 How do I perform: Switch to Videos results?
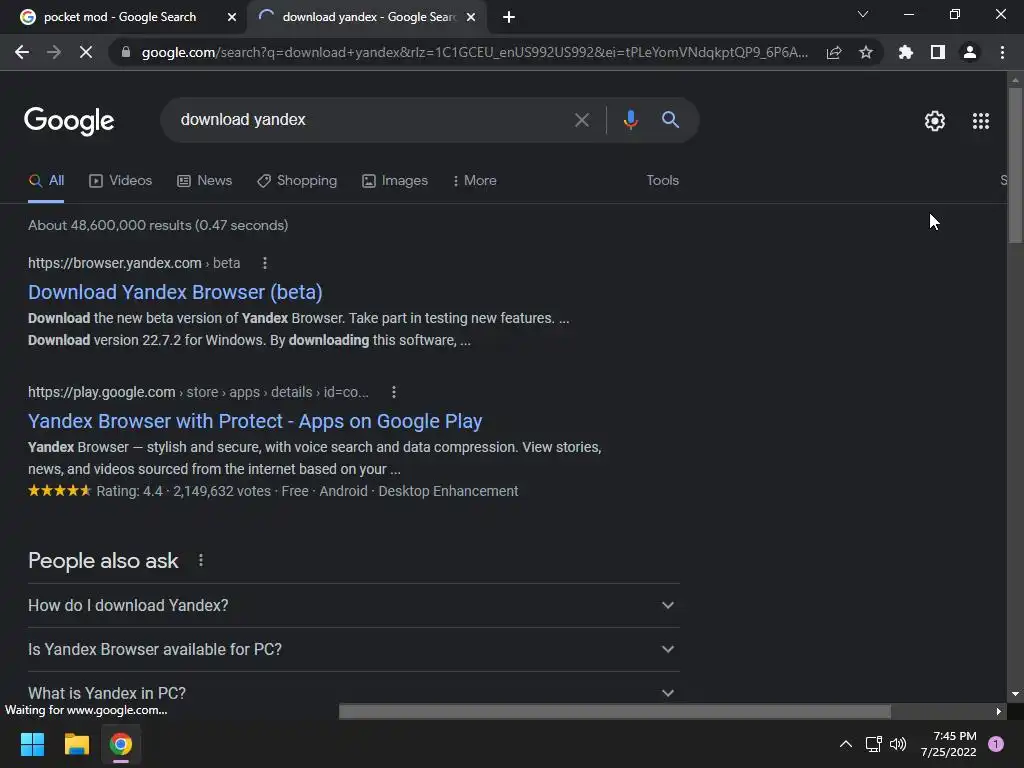pyautogui.click(x=120, y=181)
